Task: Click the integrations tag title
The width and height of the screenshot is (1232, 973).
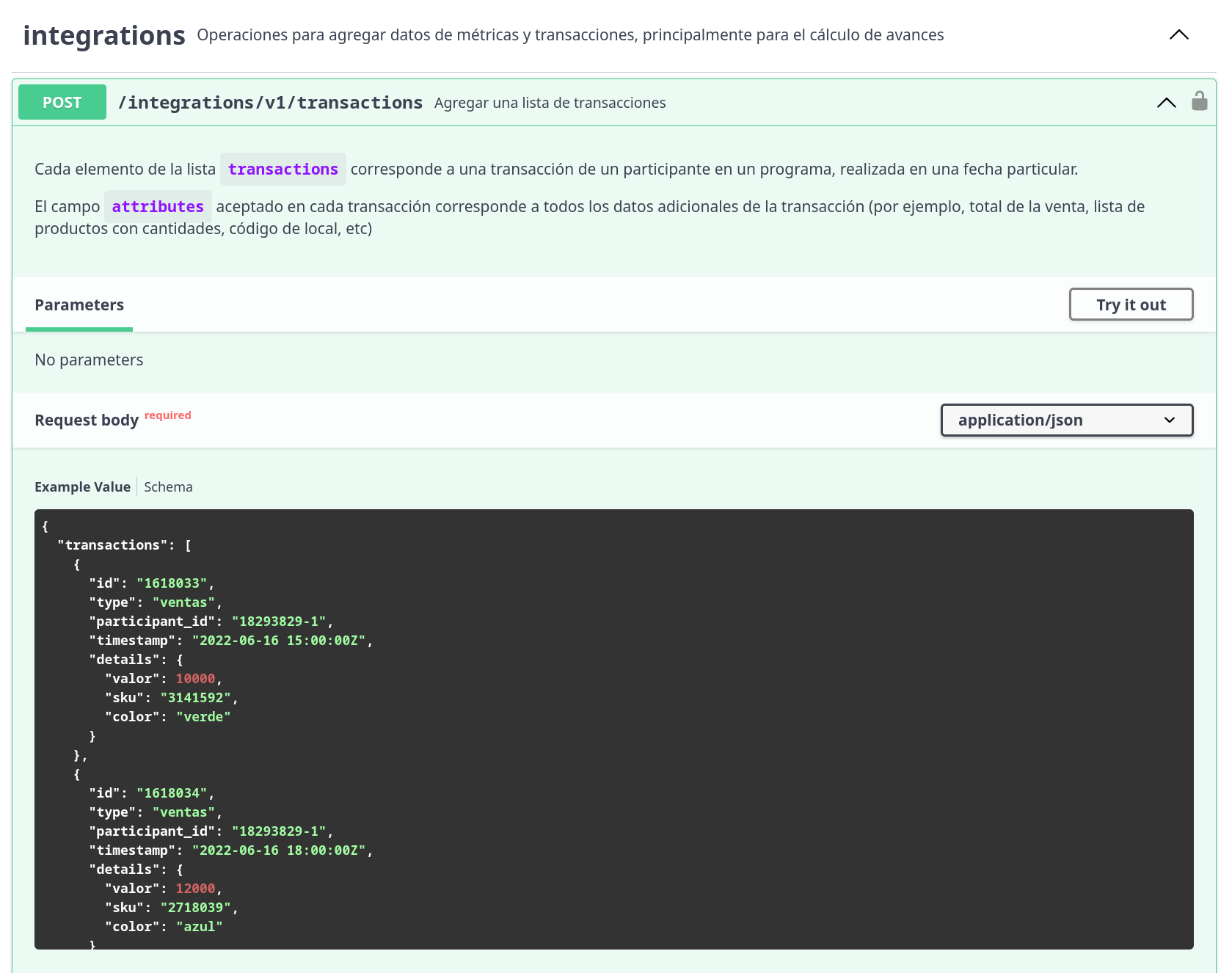Action: click(x=104, y=35)
